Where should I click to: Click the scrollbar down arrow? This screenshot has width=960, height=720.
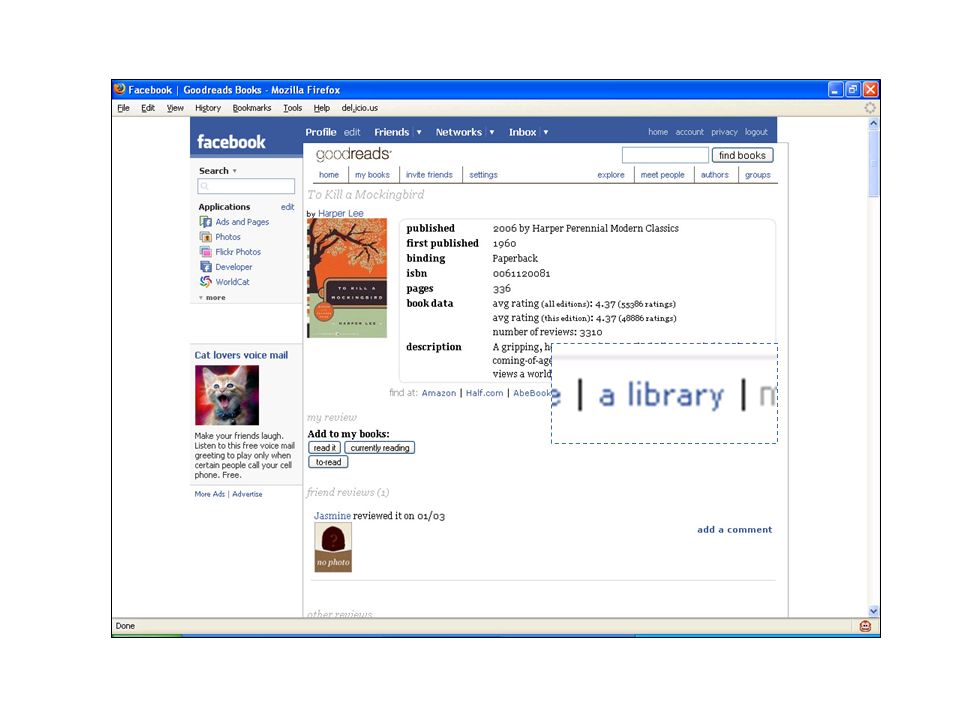[x=874, y=611]
